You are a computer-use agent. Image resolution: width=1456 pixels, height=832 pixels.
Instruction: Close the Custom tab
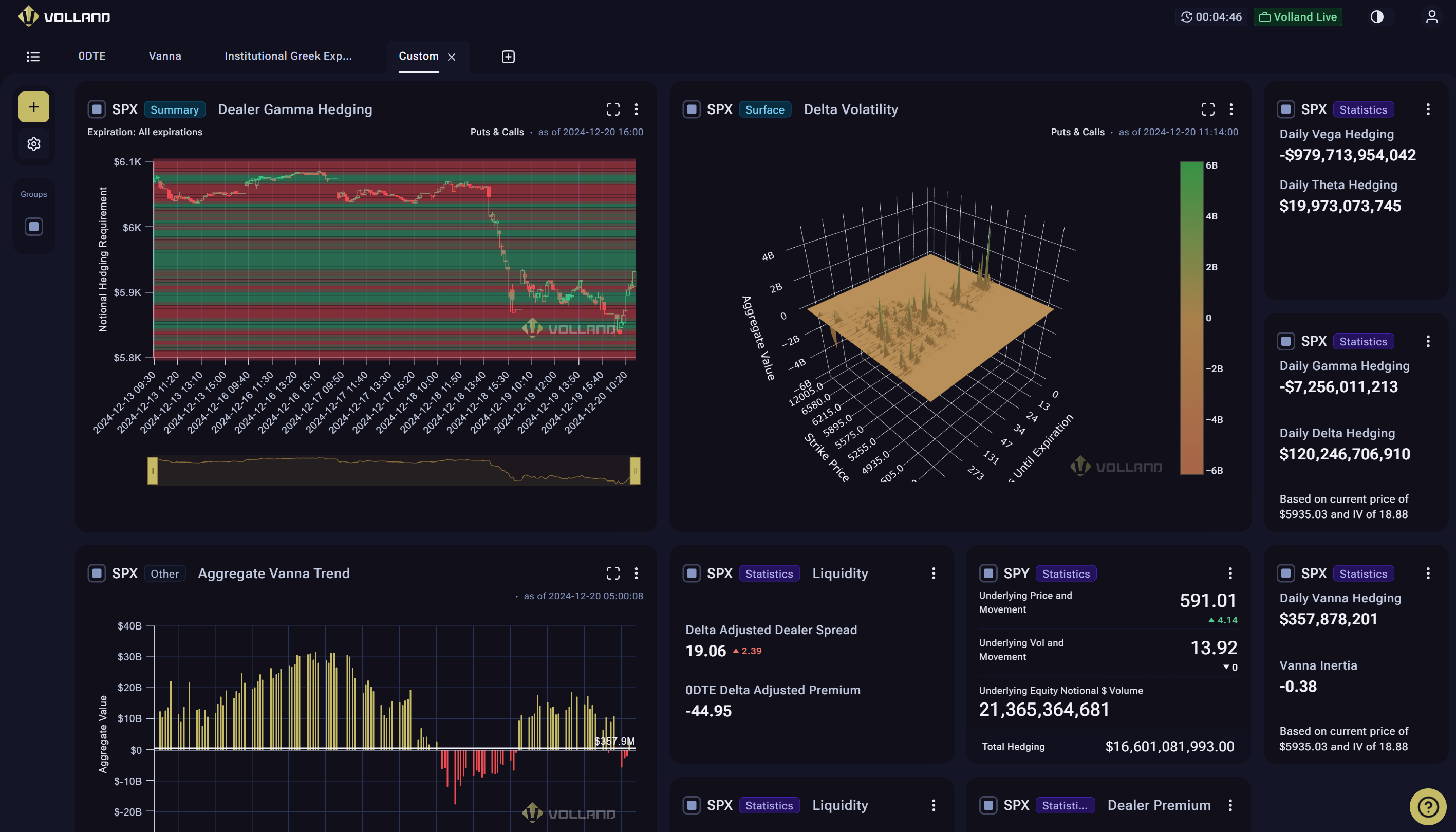click(451, 57)
